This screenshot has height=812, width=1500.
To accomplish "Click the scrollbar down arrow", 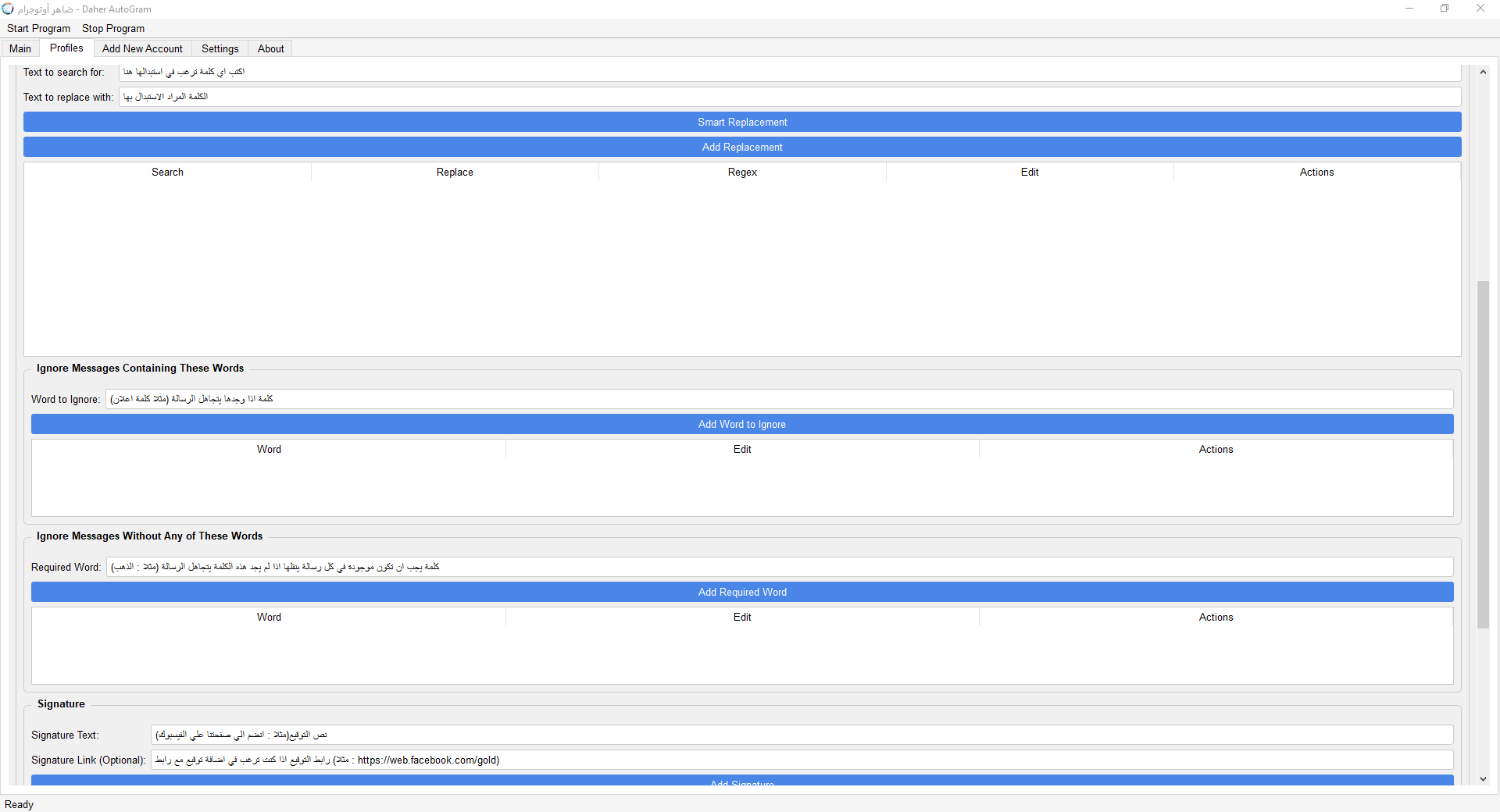I will click(x=1483, y=778).
